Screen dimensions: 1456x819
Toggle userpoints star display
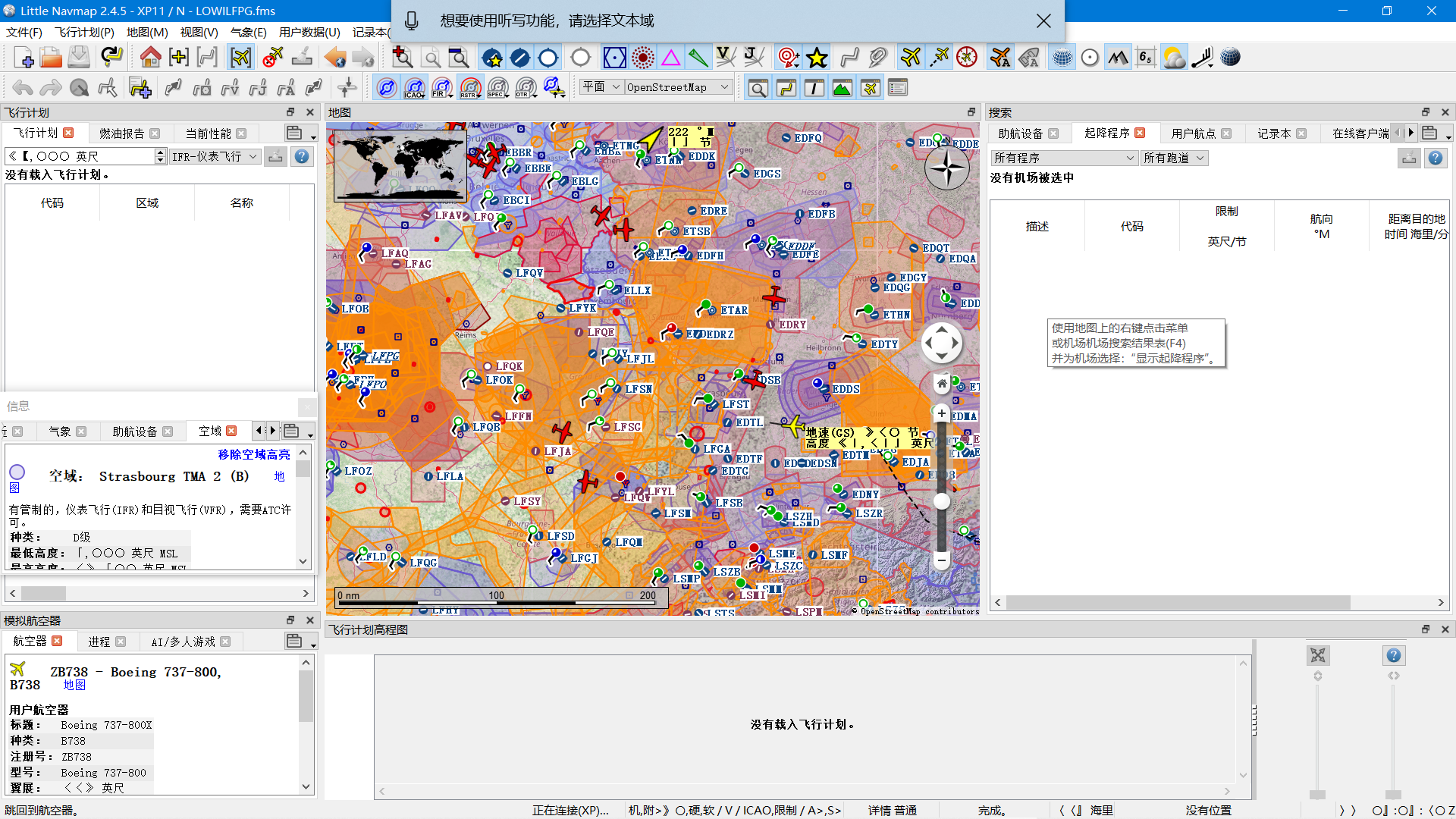click(817, 58)
